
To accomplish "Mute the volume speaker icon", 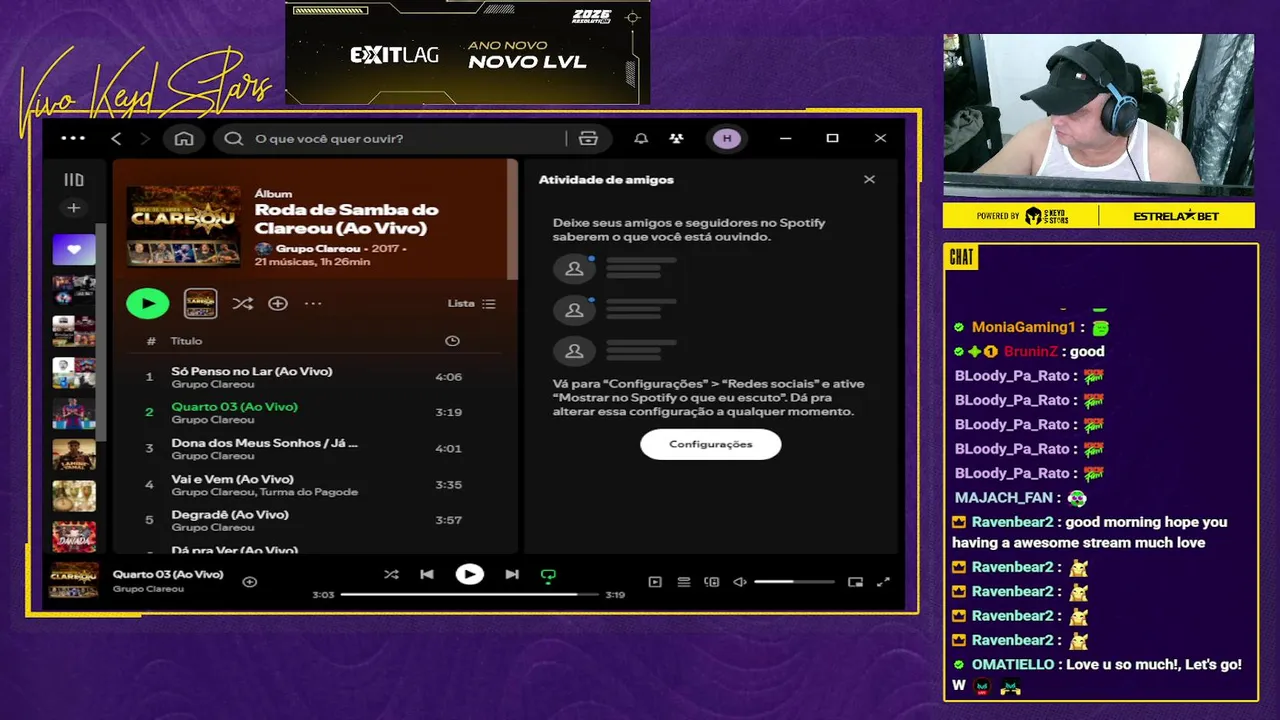I will click(x=740, y=581).
